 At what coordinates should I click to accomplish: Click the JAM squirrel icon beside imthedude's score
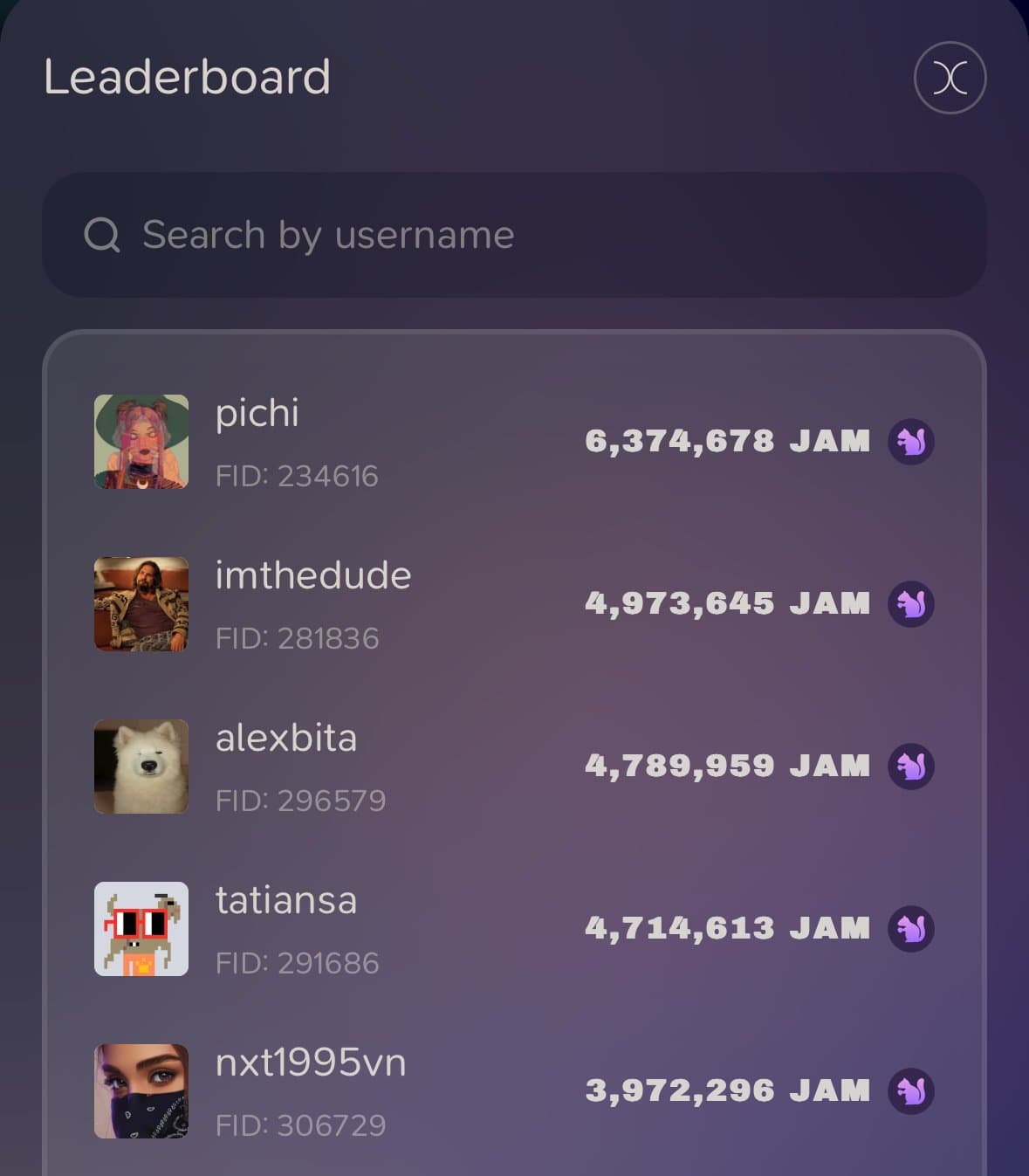click(911, 604)
